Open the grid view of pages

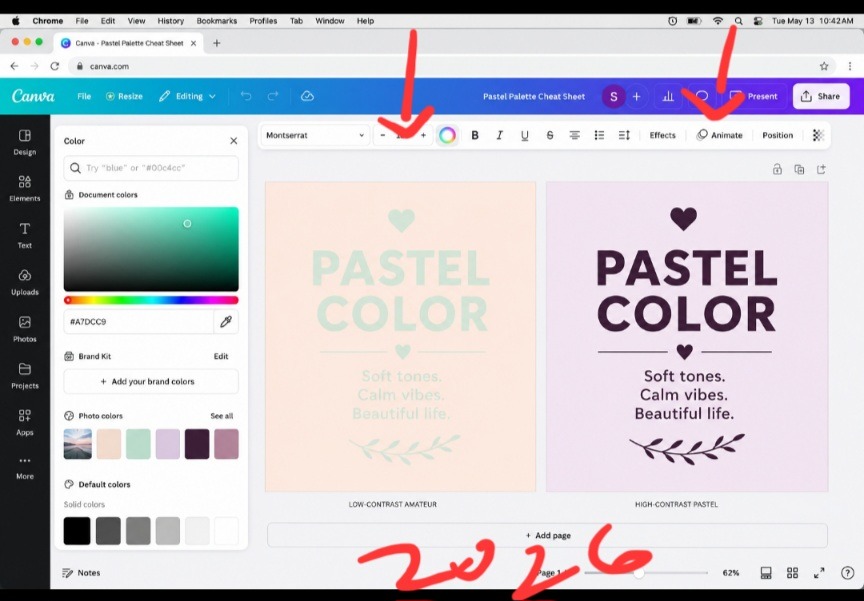coord(792,573)
